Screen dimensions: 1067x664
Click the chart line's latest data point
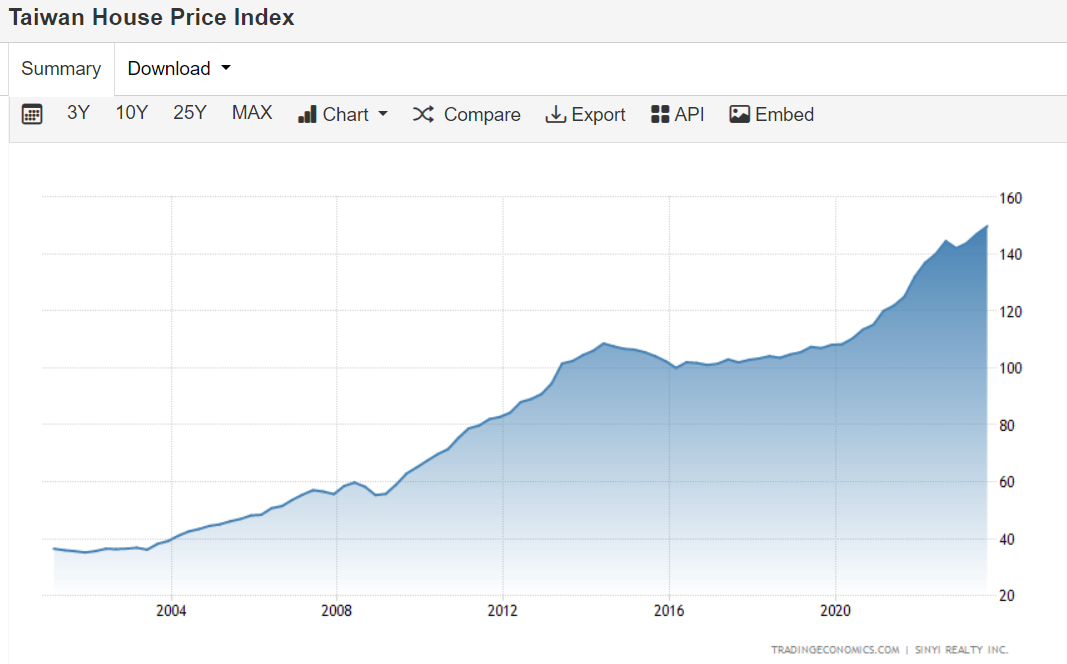(x=987, y=226)
